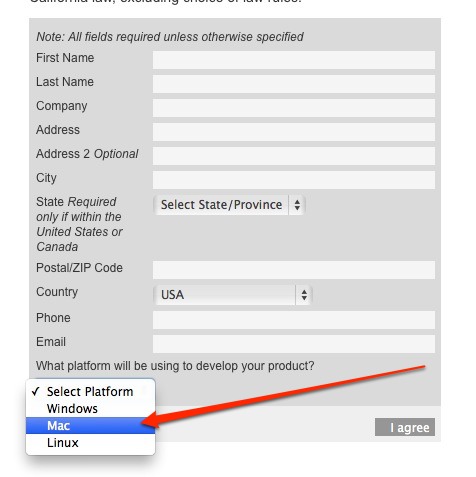Viewport: 476px width, 477px height.
Task: Click the Last Name input field
Action: point(294,84)
